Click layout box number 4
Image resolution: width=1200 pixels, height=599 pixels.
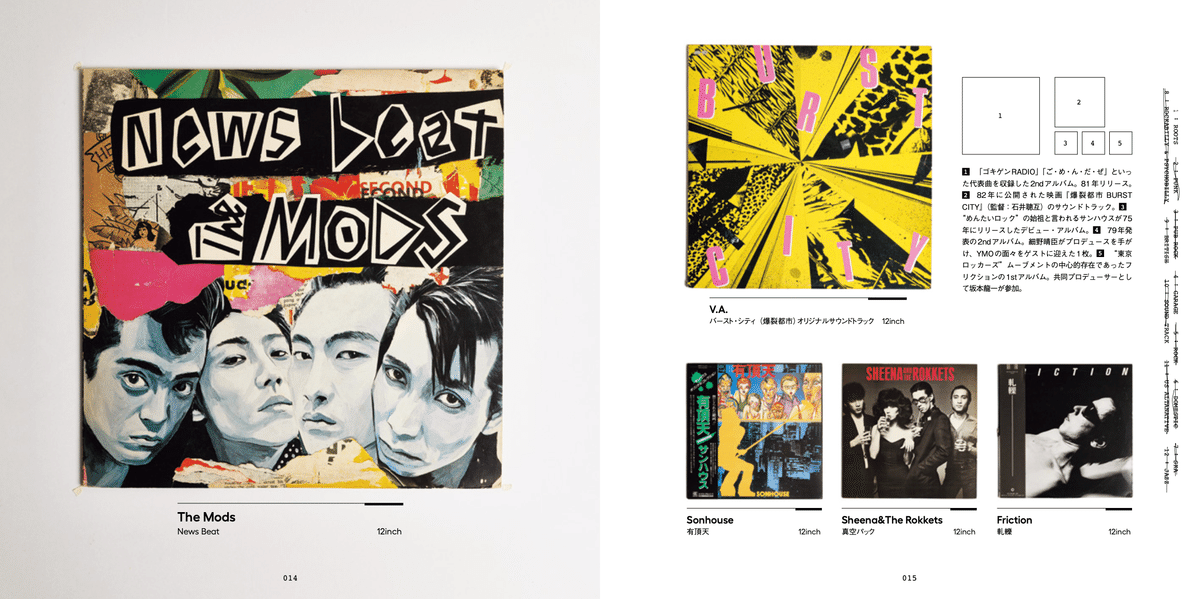1093,143
